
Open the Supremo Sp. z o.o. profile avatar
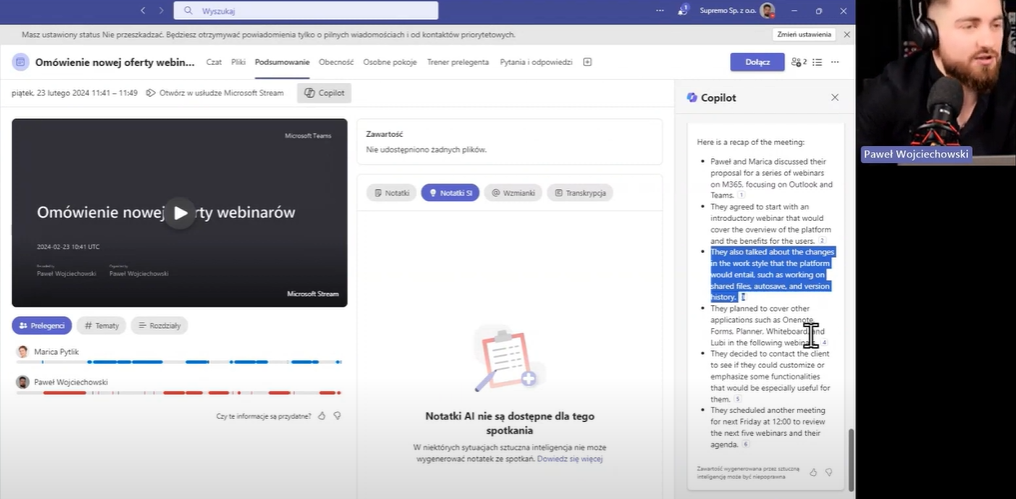(767, 10)
